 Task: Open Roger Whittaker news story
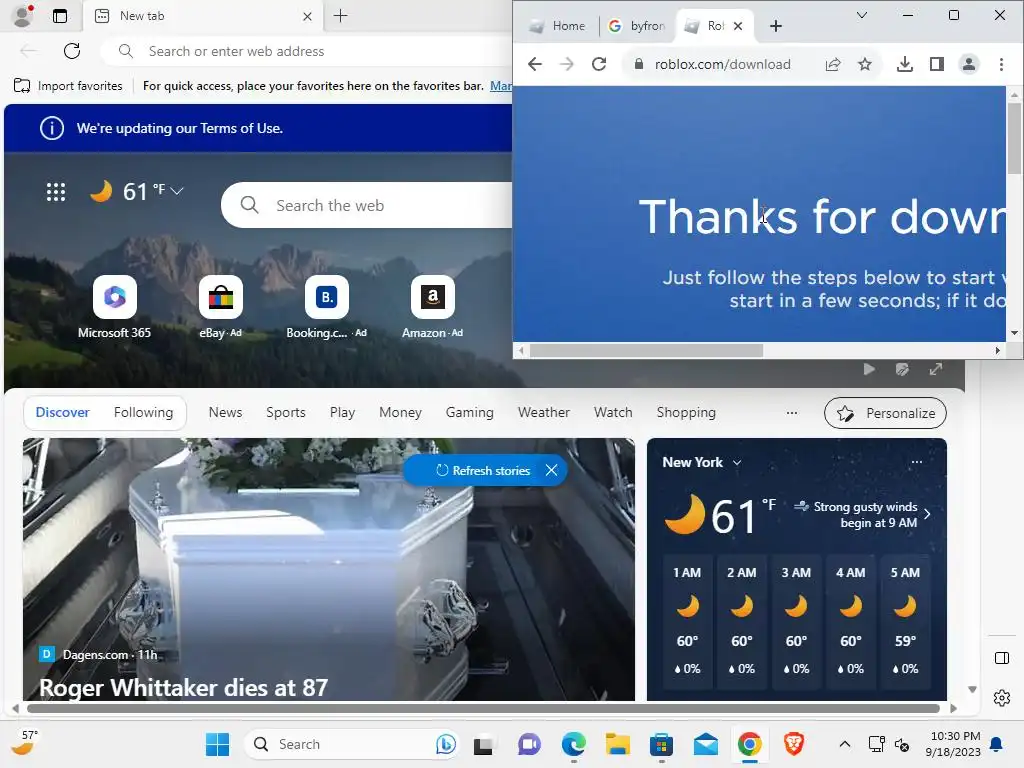pyautogui.click(x=184, y=687)
